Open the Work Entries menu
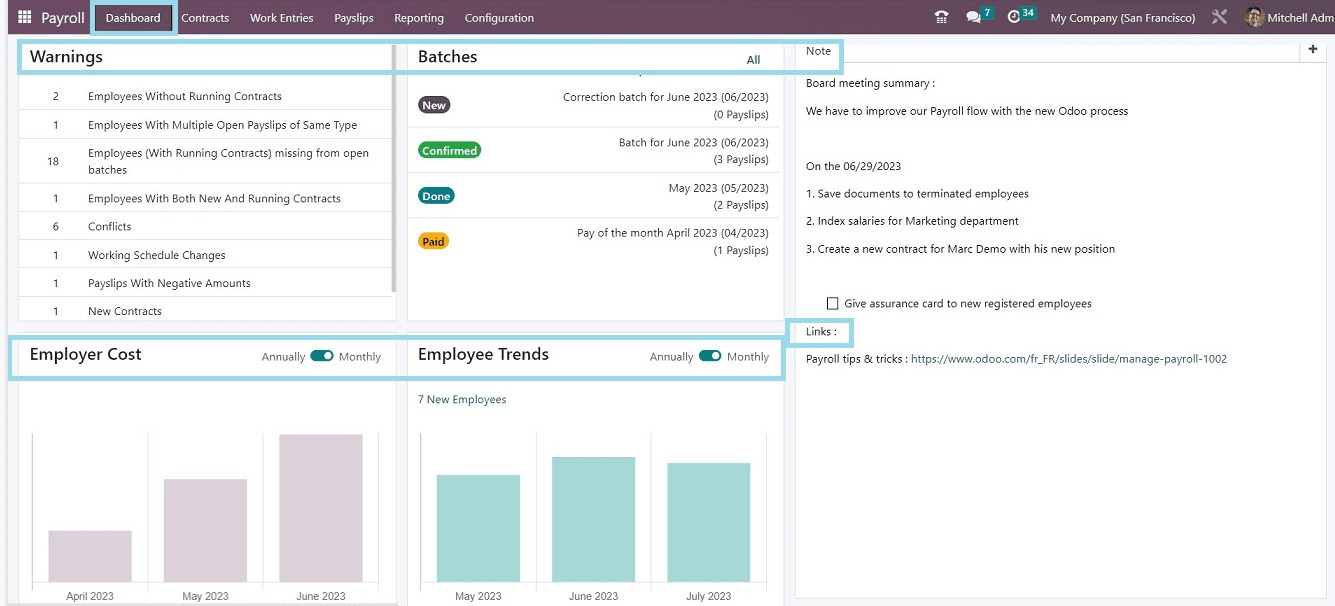This screenshot has width=1335, height=606. click(281, 18)
